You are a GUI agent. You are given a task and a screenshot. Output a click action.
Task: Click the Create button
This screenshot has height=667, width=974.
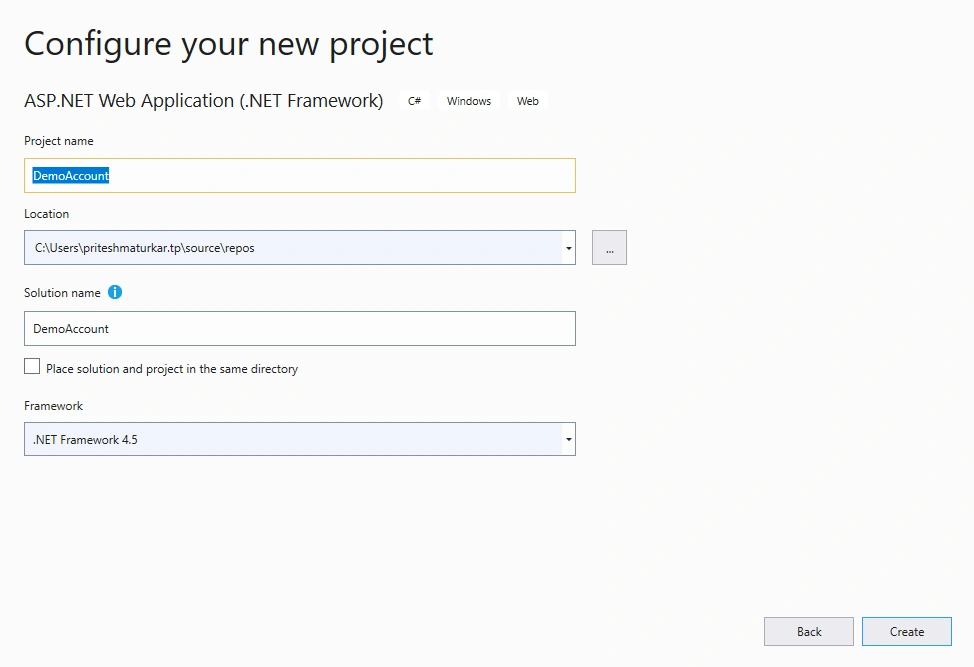coord(906,632)
